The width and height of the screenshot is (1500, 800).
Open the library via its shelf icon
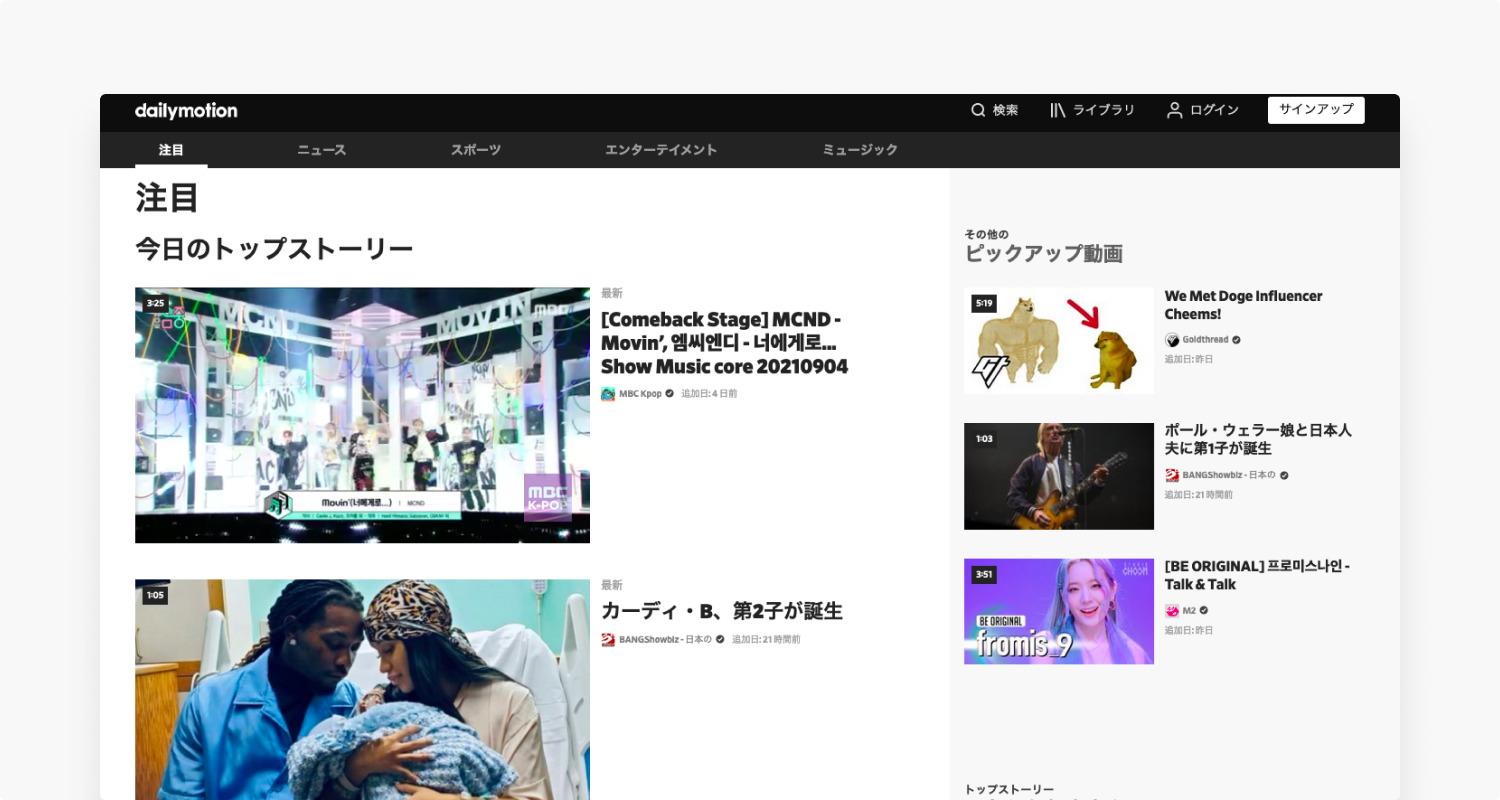[x=1057, y=110]
